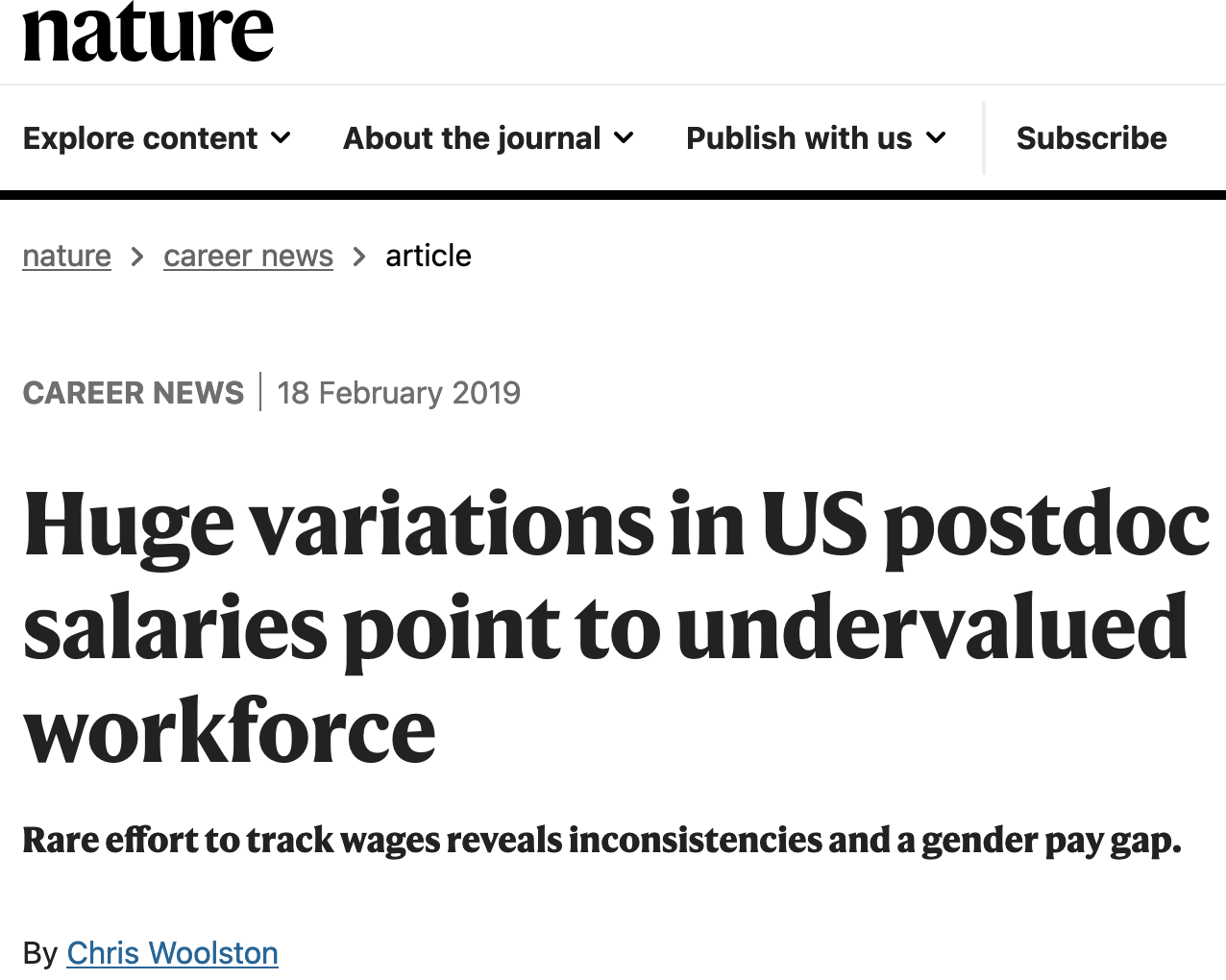This screenshot has width=1226, height=980.
Task: Navigate to the career news breadcrumb
Action: click(x=248, y=256)
